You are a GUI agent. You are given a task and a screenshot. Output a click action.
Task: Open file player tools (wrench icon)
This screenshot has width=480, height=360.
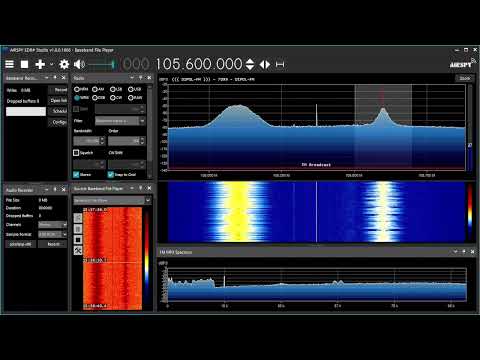78,250
